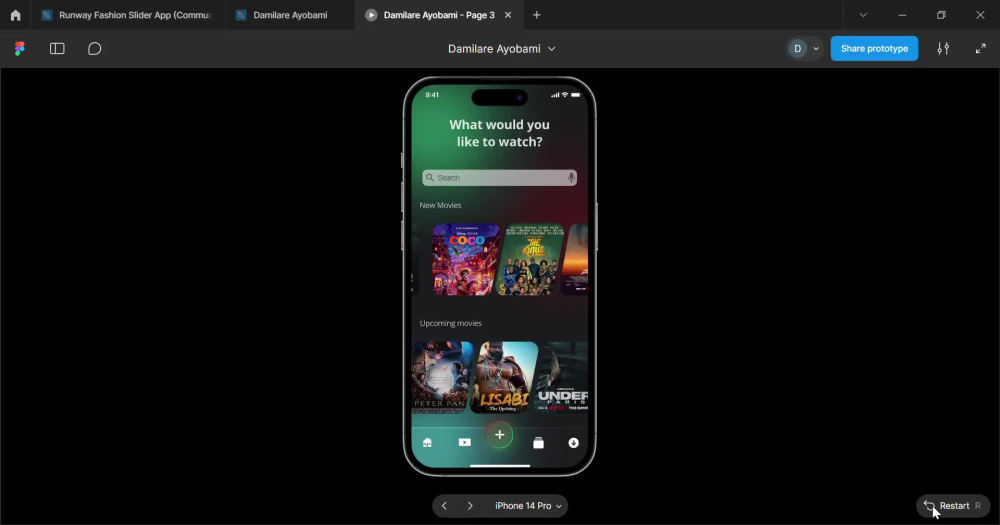1000x525 pixels.
Task: Toggle the sidebar panel icon
Action: [57, 48]
